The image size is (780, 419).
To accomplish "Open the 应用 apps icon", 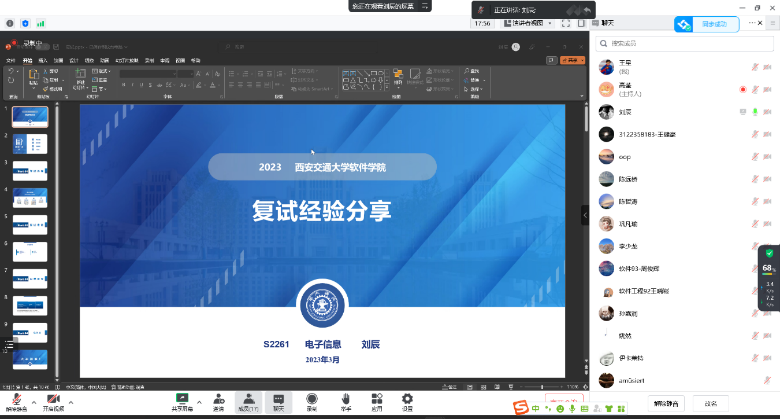I will (x=377, y=399).
